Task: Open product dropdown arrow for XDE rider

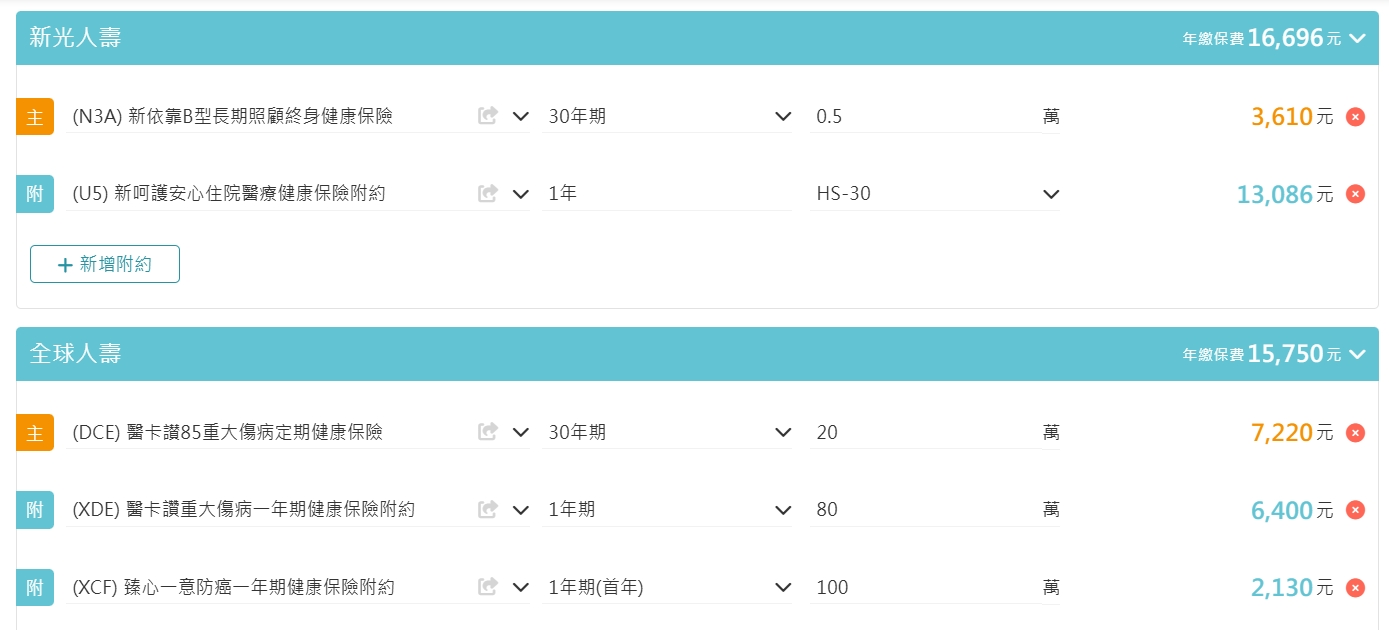Action: (520, 510)
